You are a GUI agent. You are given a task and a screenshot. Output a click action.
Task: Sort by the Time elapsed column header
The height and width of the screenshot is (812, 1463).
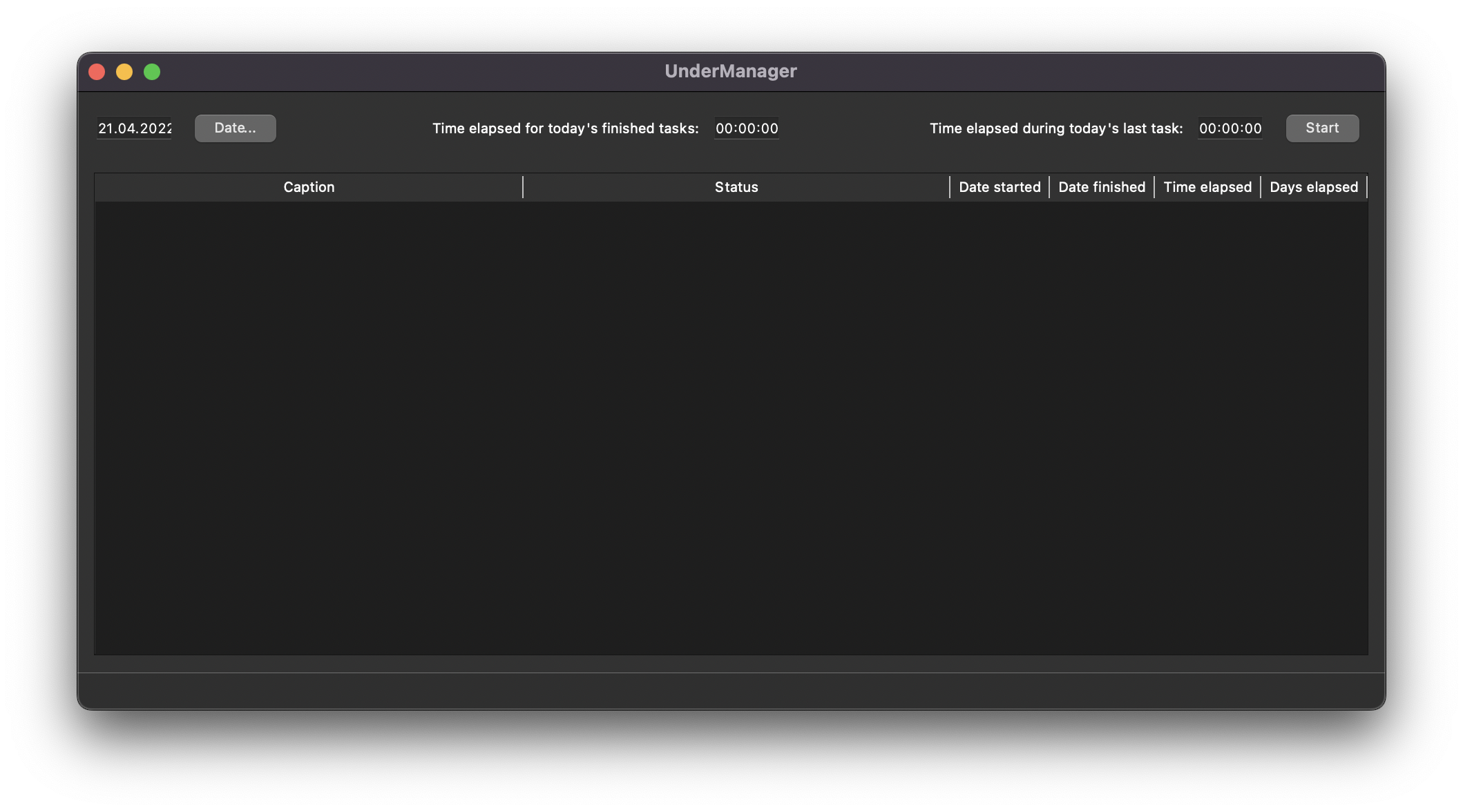point(1207,186)
